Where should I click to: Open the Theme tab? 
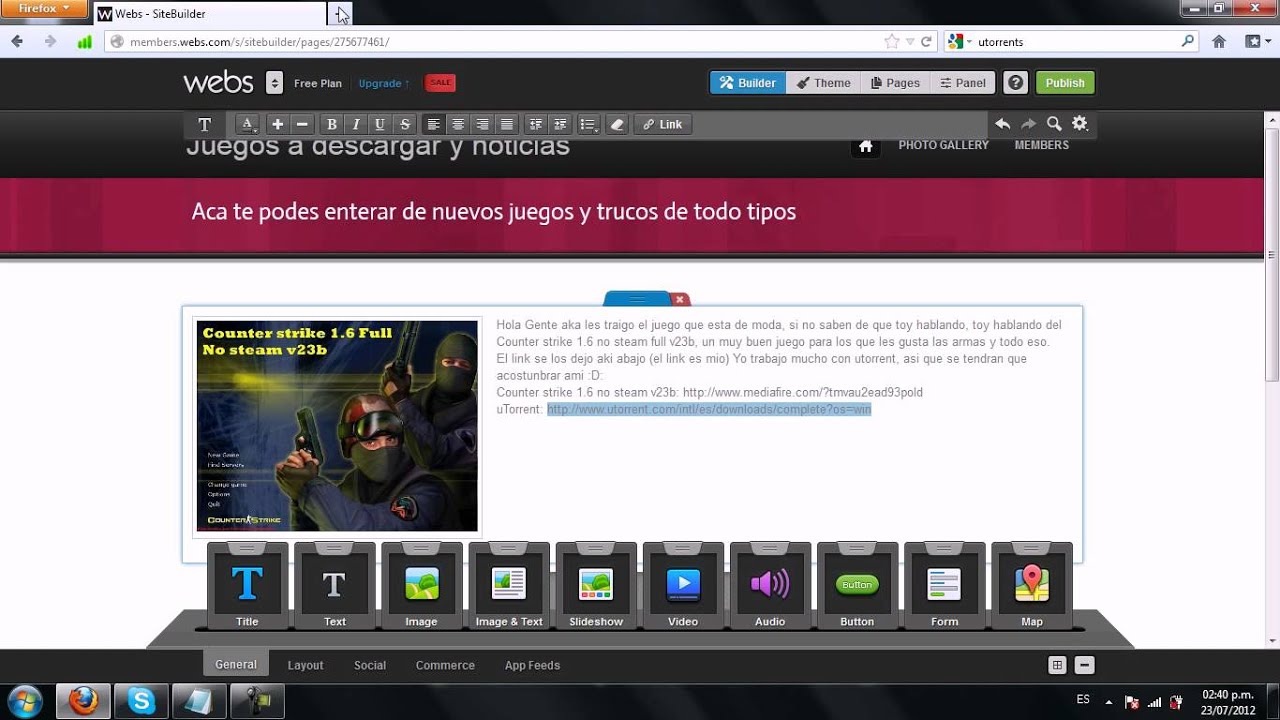pyautogui.click(x=823, y=83)
